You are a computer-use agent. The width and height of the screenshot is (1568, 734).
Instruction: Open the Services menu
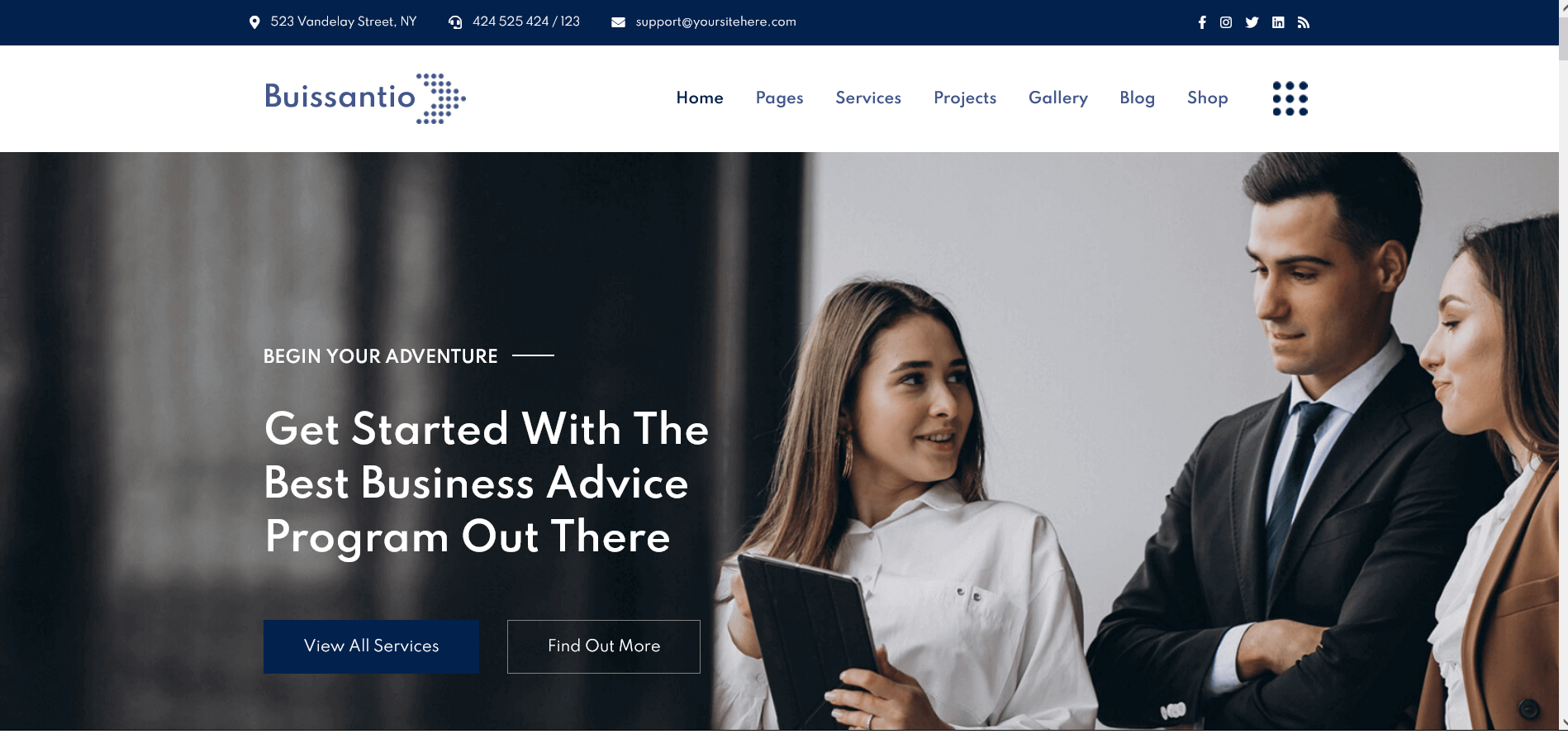tap(868, 98)
